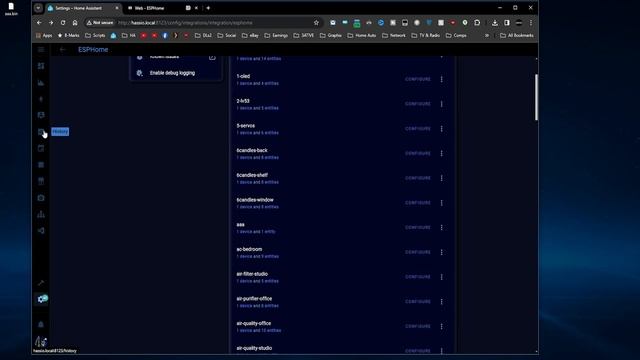This screenshot has width=640, height=360.
Task: Open the Apps bookmark shortcut
Action: 44,36
